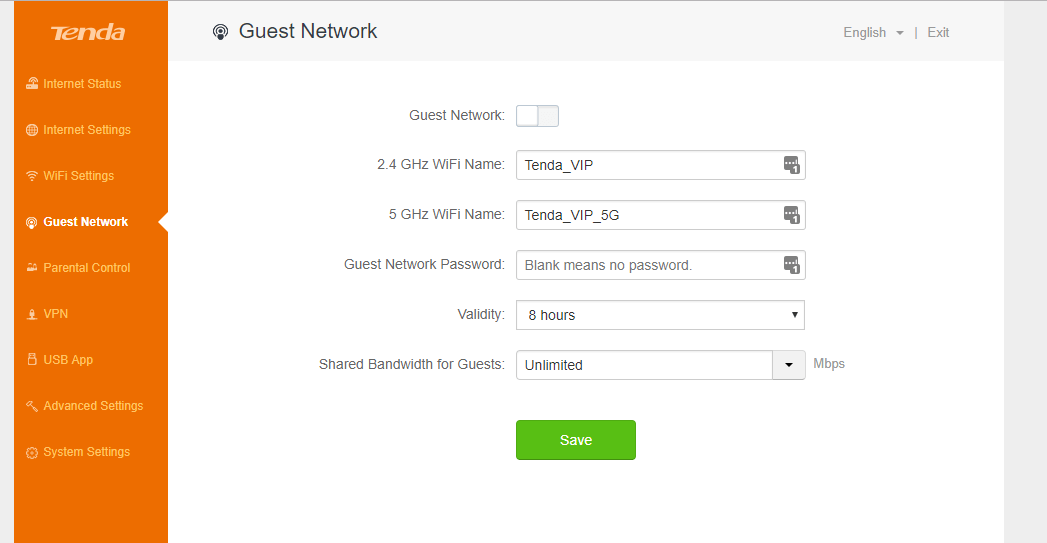Viewport: 1047px width, 543px height.
Task: Click the USB App sidebar icon
Action: [32, 360]
